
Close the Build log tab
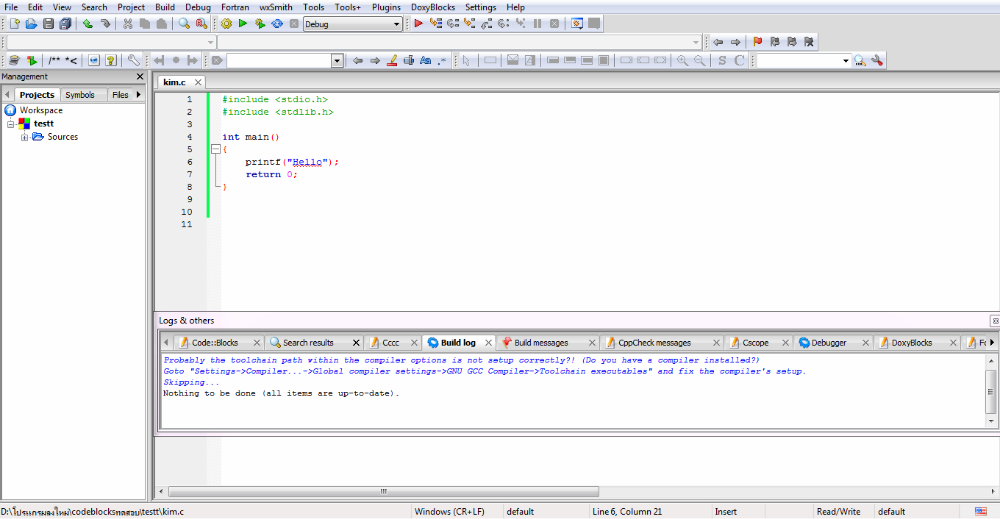[489, 343]
